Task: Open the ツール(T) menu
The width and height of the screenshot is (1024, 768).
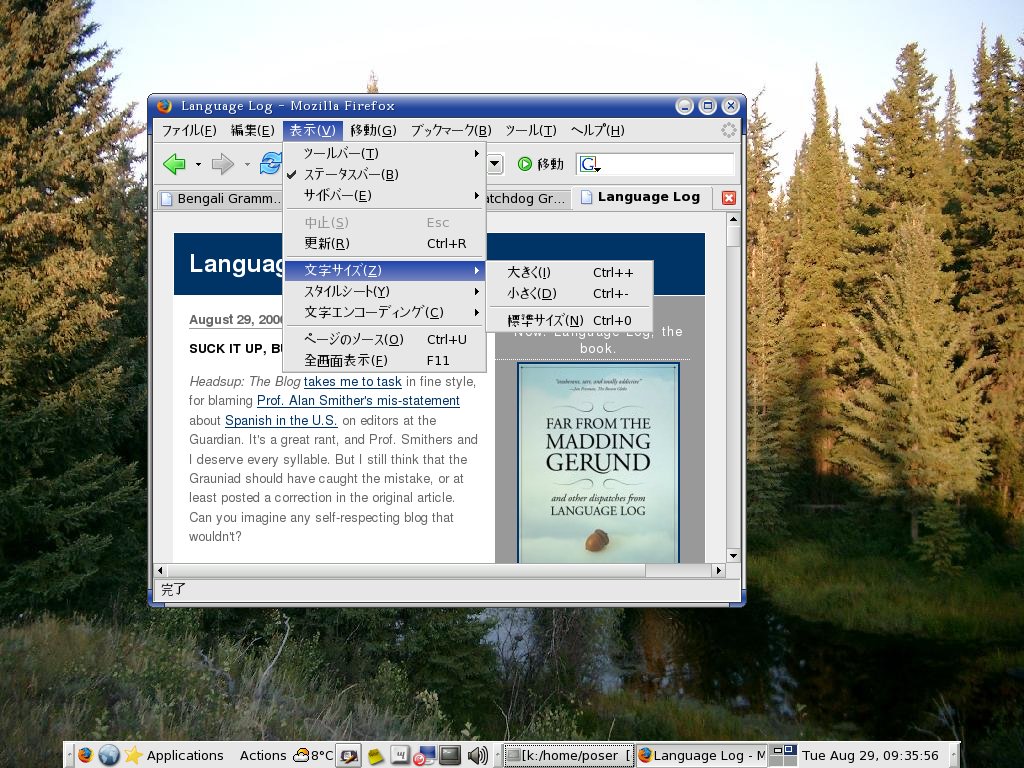Action: pos(531,131)
